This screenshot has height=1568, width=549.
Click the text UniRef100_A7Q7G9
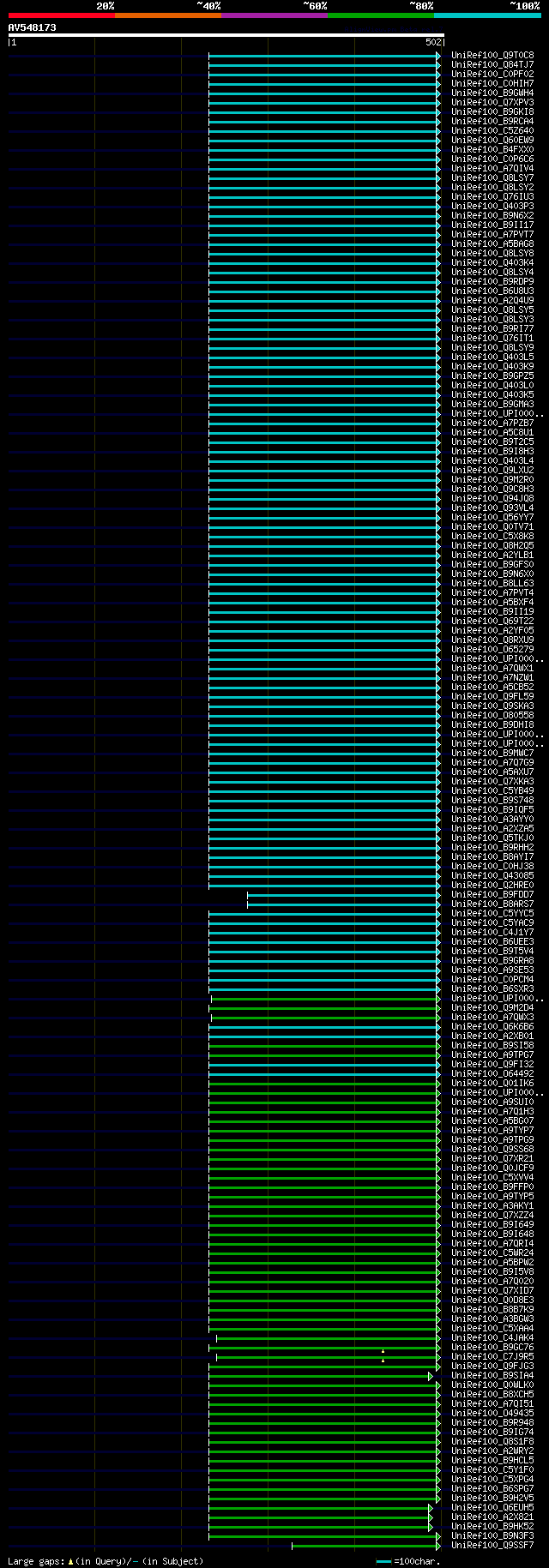coord(492,763)
